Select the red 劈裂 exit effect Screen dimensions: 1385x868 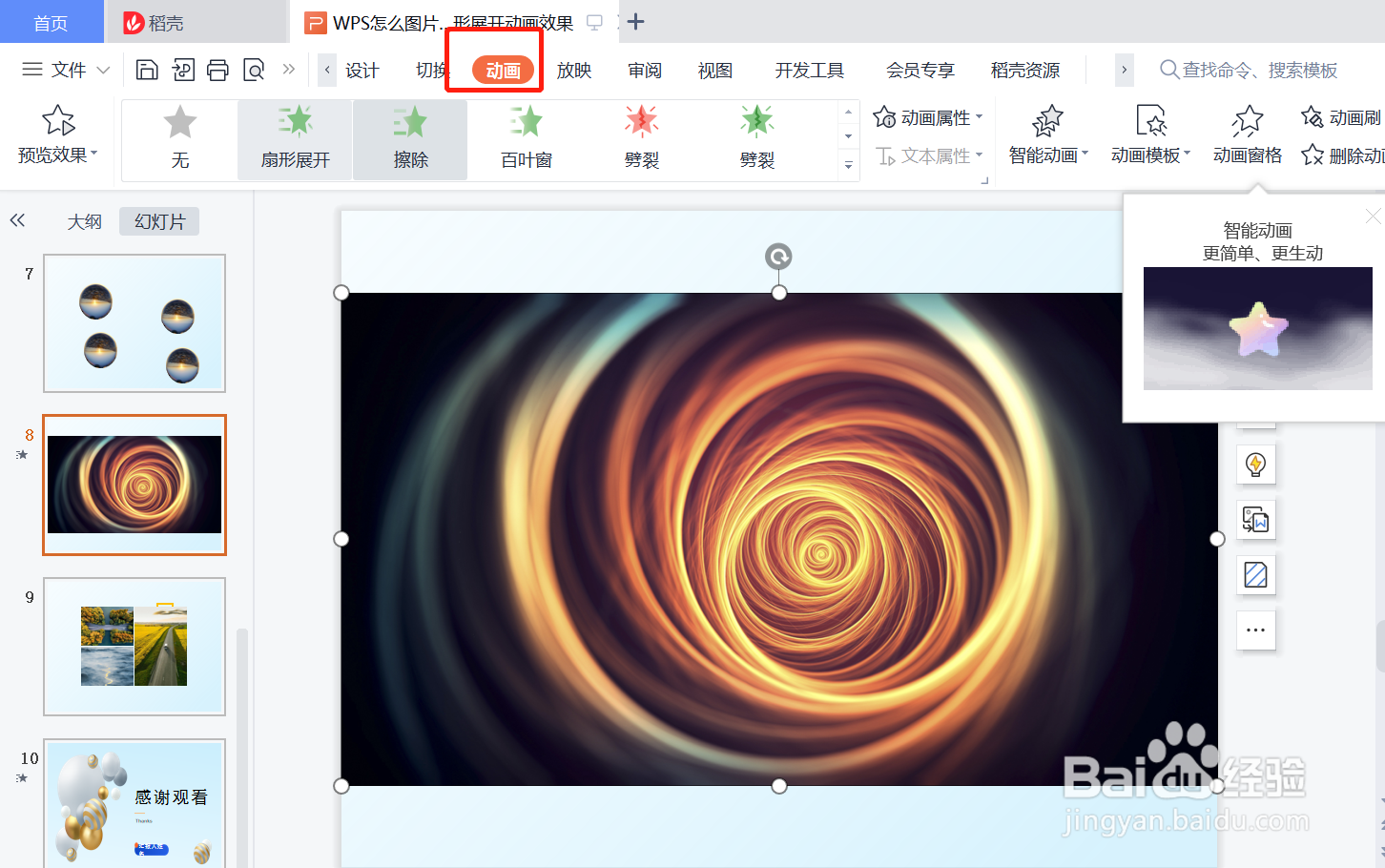coord(642,139)
